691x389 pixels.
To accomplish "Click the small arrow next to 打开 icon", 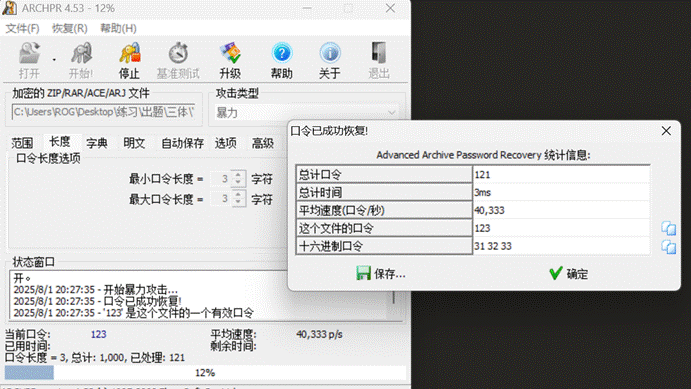I will (x=54, y=59).
